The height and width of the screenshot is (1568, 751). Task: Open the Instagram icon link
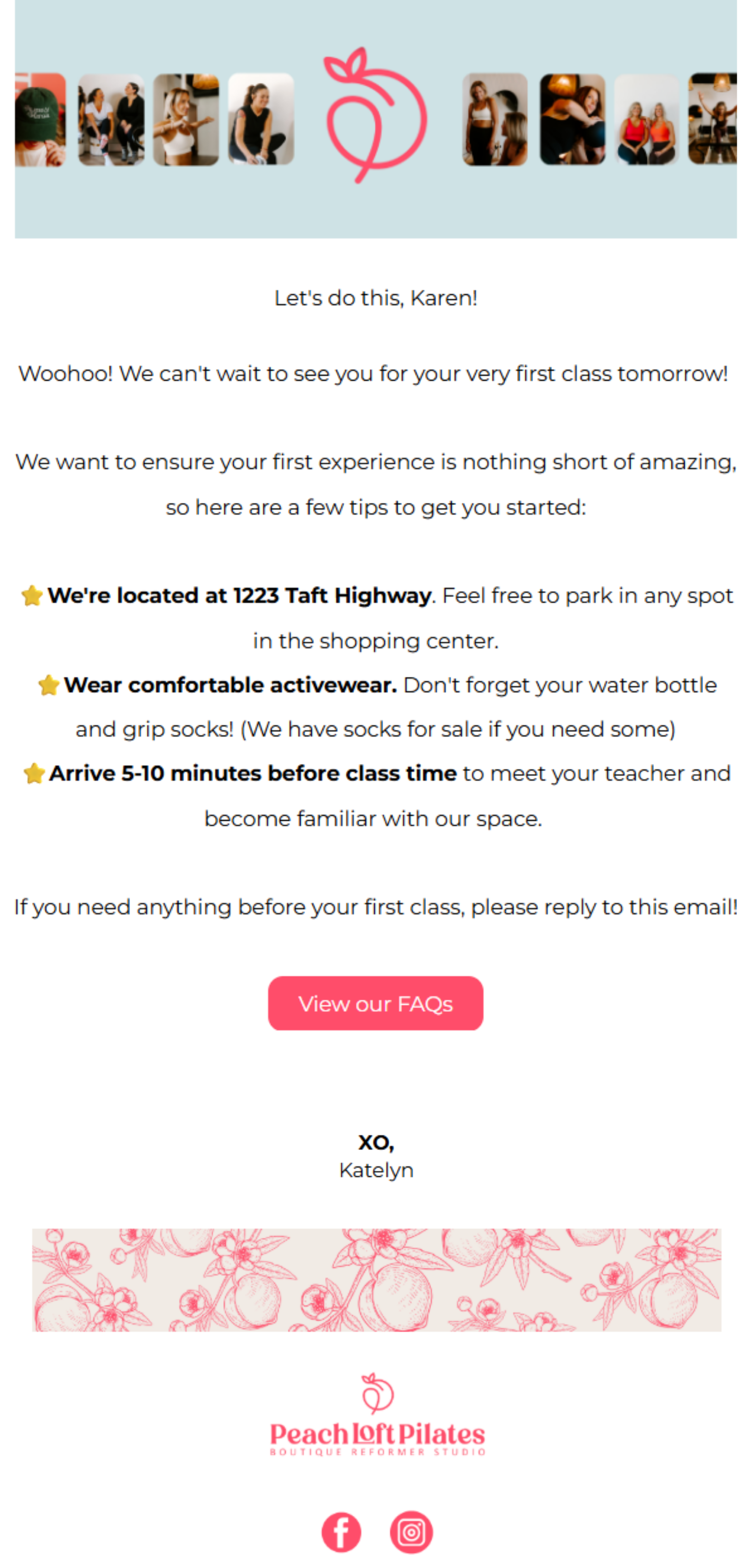pos(411,1532)
